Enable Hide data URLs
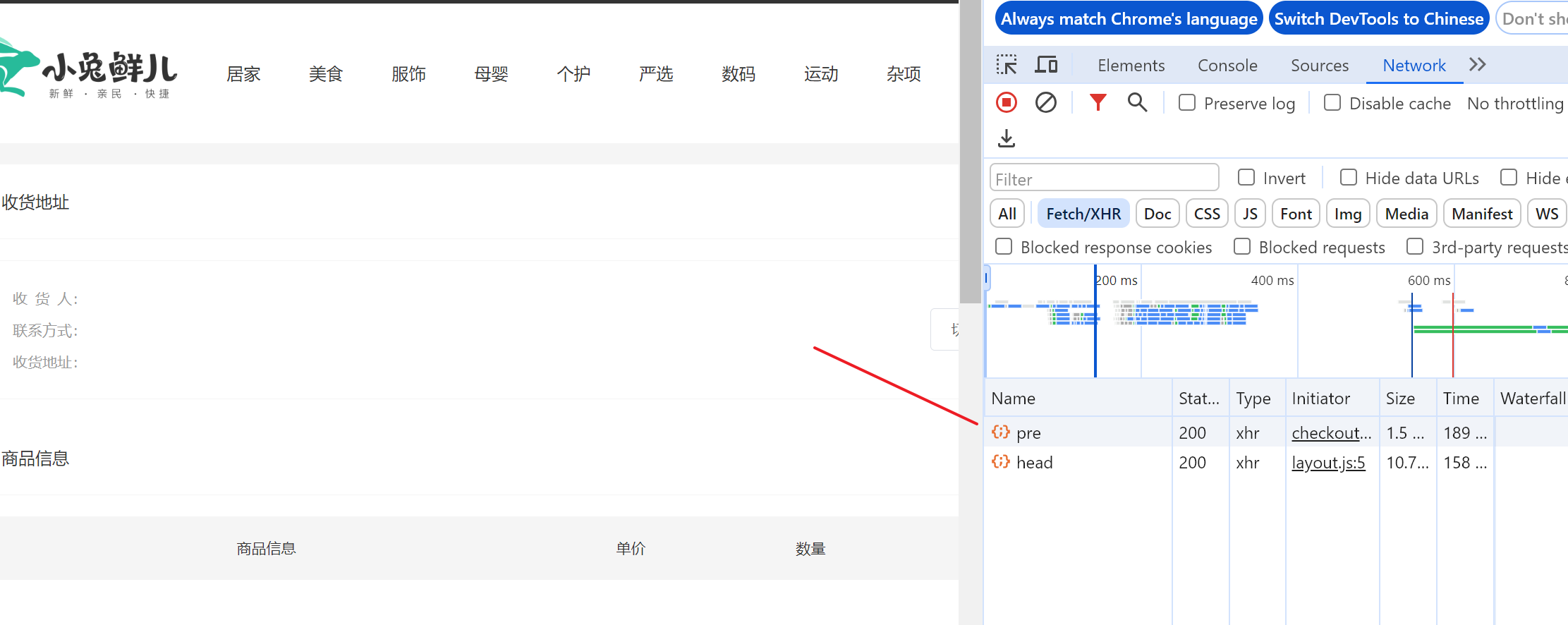This screenshot has width=1568, height=625. 1349,178
